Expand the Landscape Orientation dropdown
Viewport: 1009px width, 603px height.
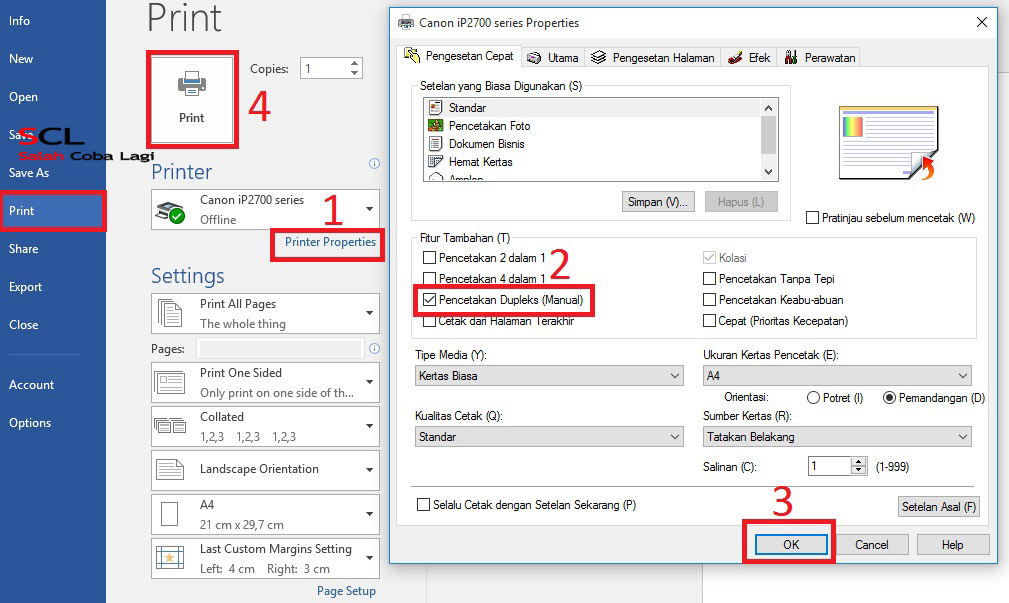click(x=265, y=470)
